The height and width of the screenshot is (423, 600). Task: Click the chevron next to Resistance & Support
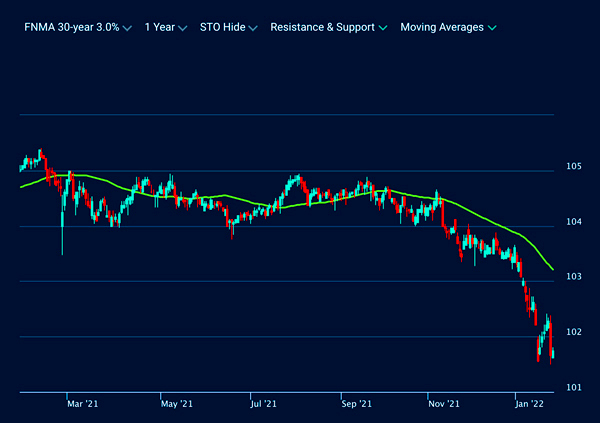tap(382, 28)
